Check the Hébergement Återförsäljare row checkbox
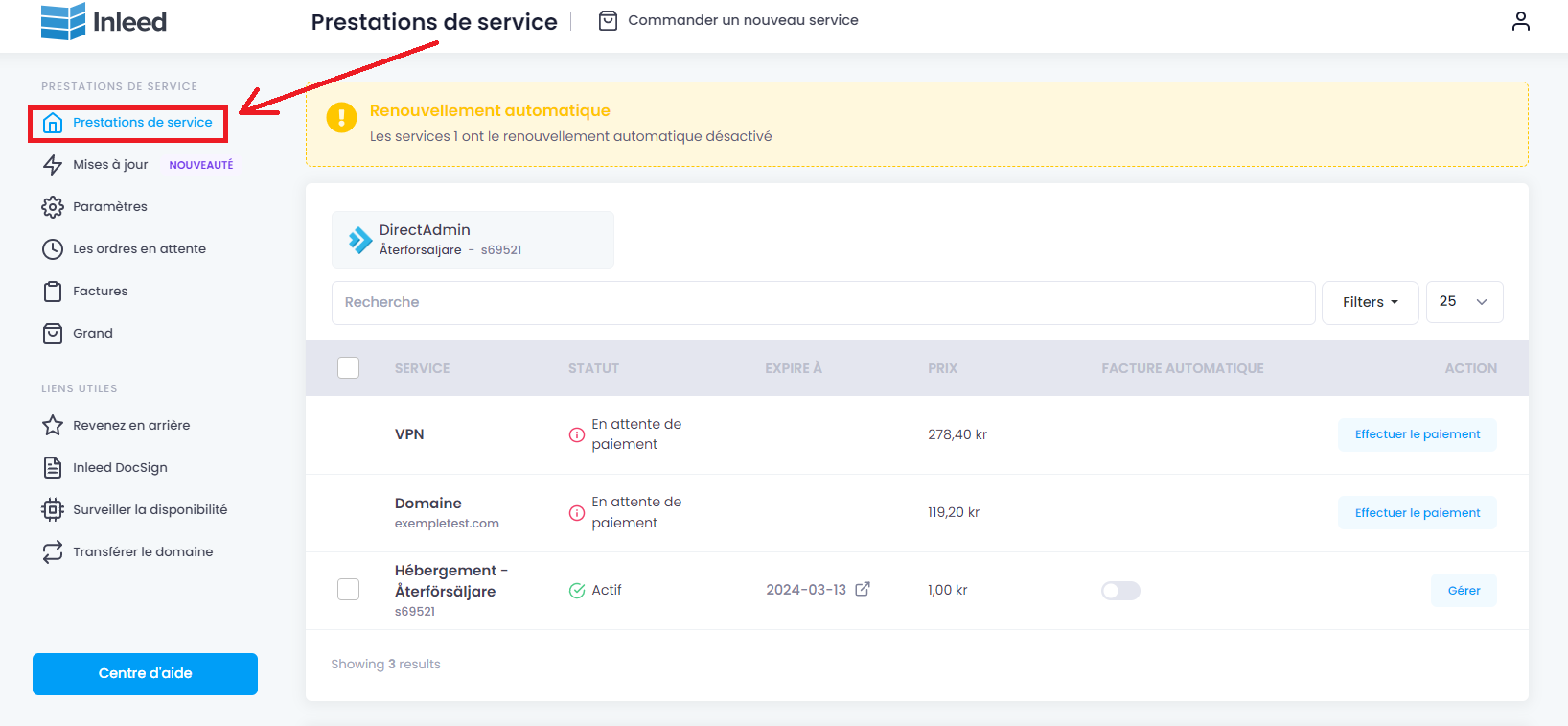Screen dimensions: 1568x726 (349, 589)
